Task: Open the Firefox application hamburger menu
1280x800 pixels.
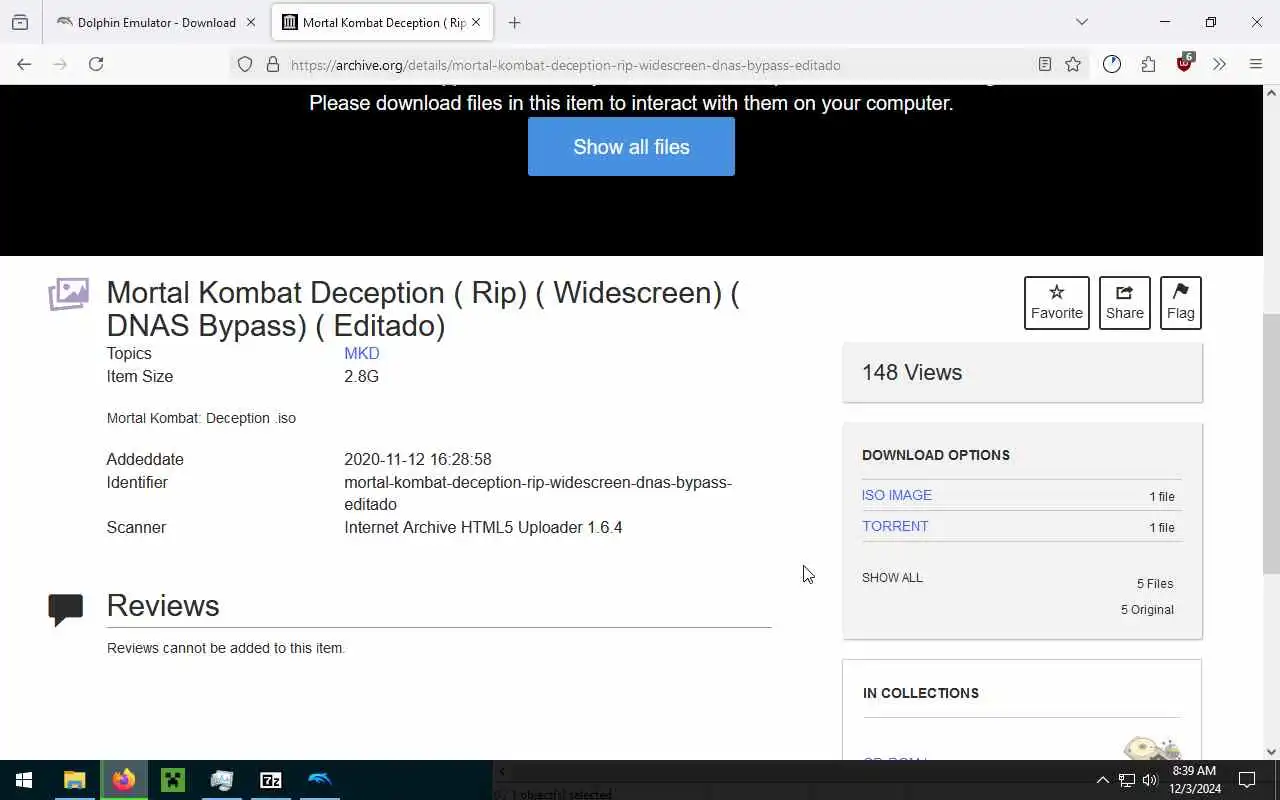Action: (x=1256, y=64)
